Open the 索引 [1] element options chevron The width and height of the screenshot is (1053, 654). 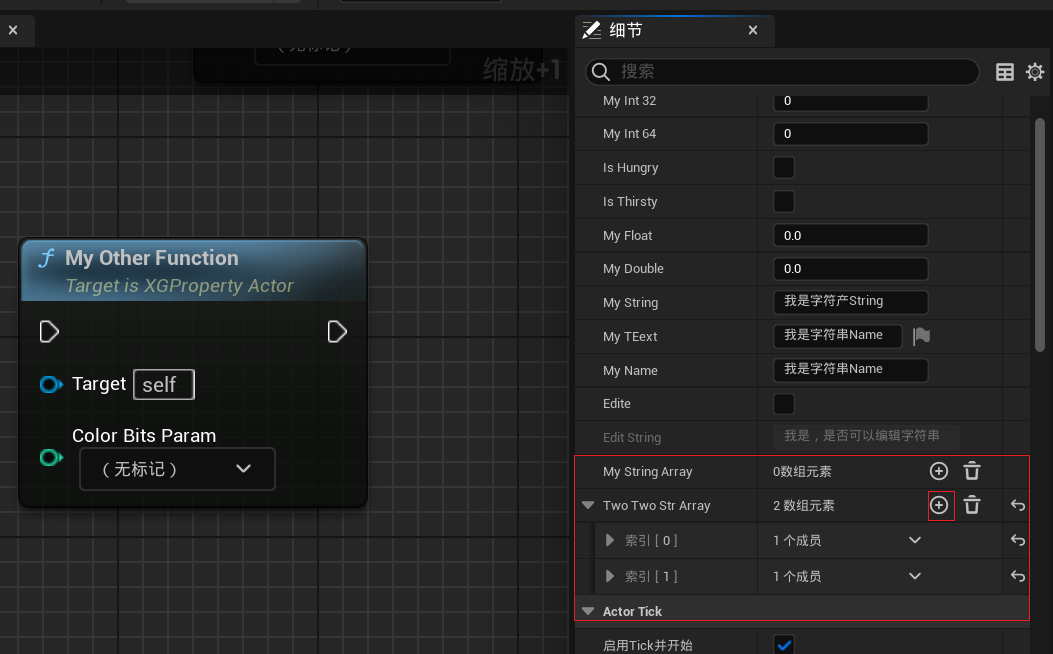pos(915,575)
